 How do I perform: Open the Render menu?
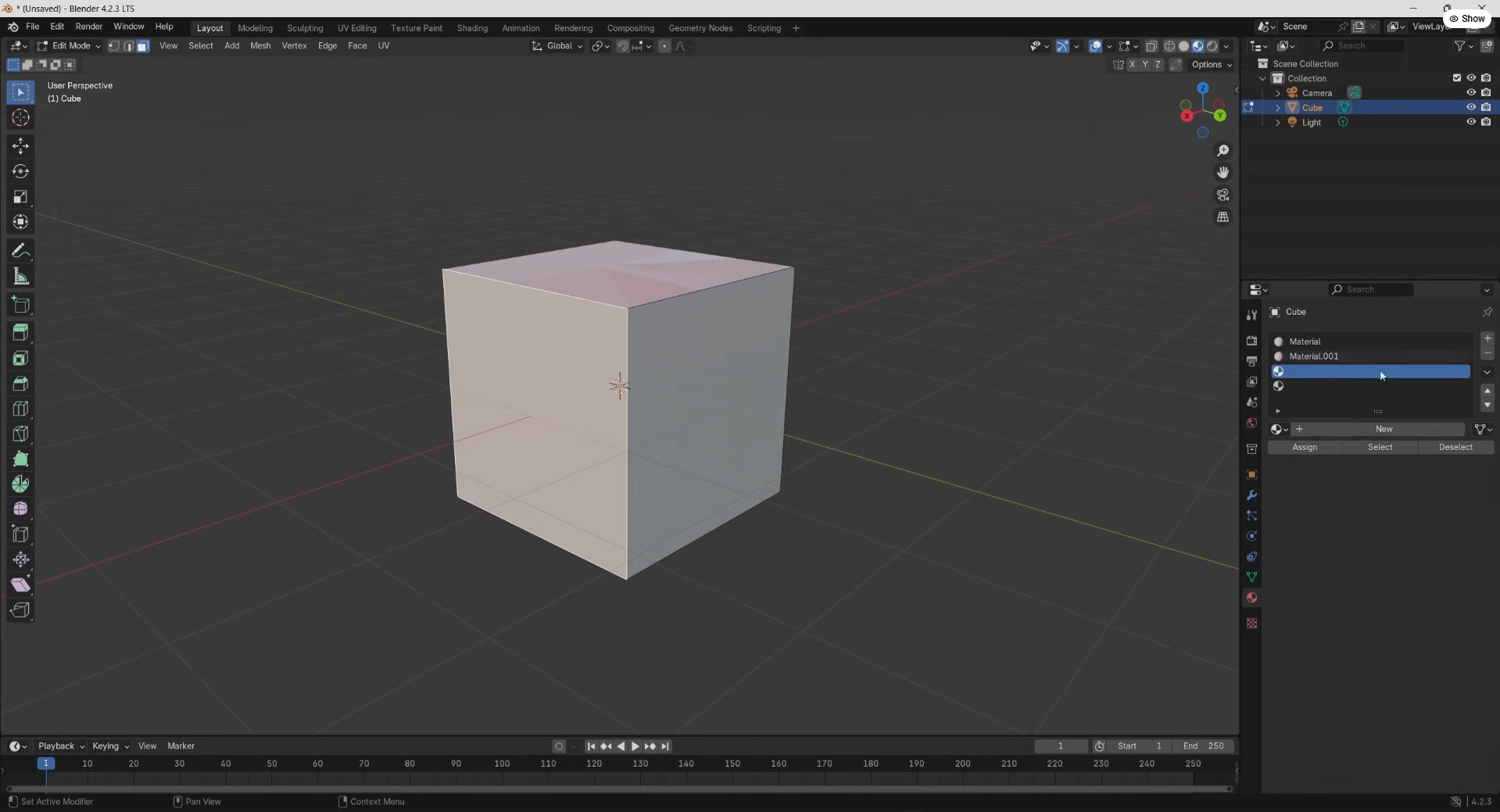pyautogui.click(x=88, y=27)
